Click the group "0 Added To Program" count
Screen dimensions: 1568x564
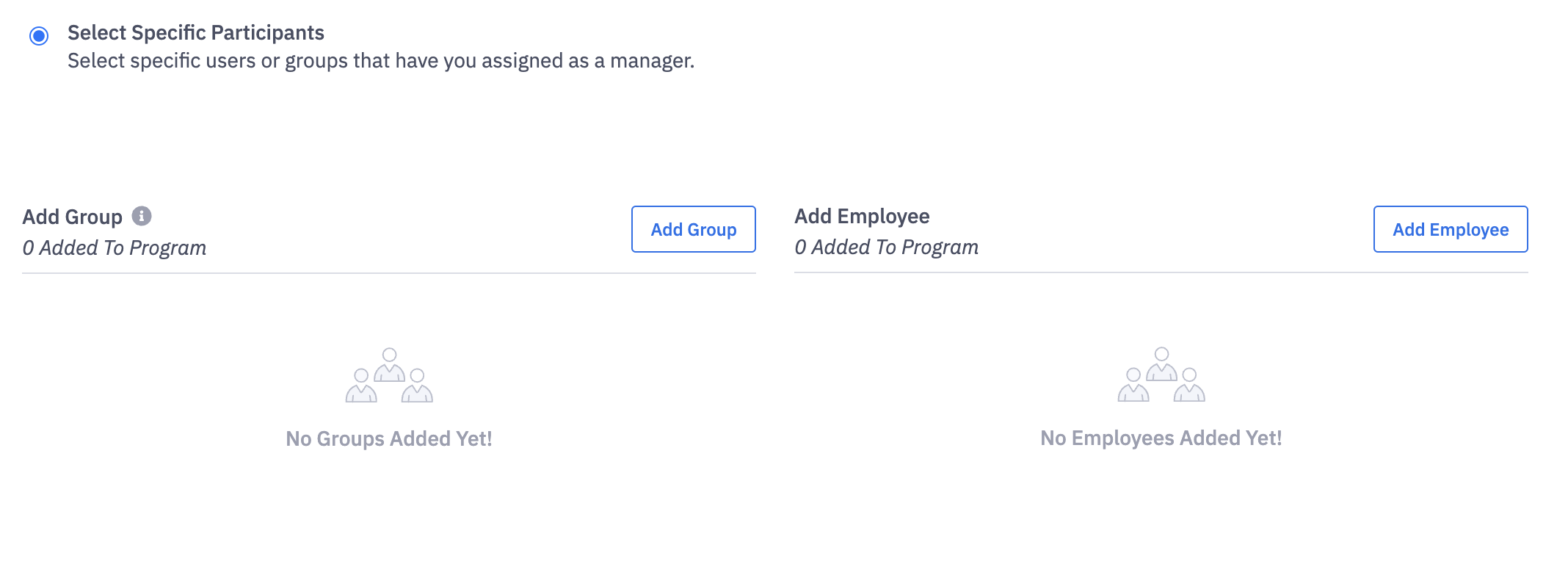114,248
